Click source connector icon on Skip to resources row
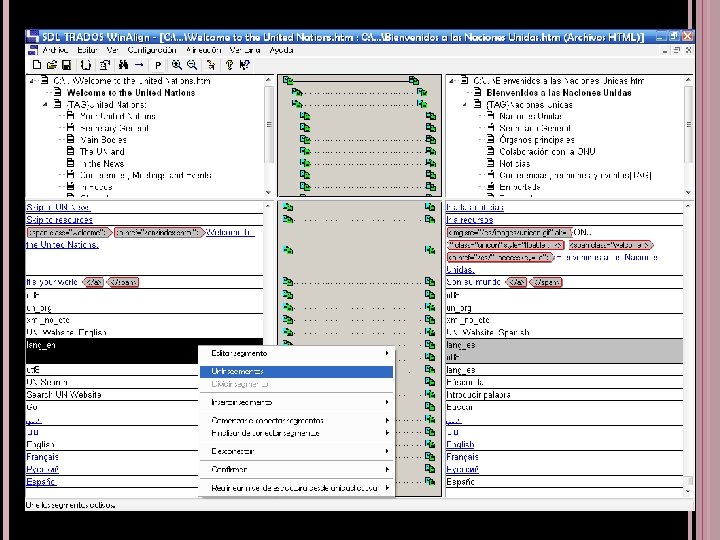Image resolution: width=720 pixels, height=540 pixels. pos(288,219)
